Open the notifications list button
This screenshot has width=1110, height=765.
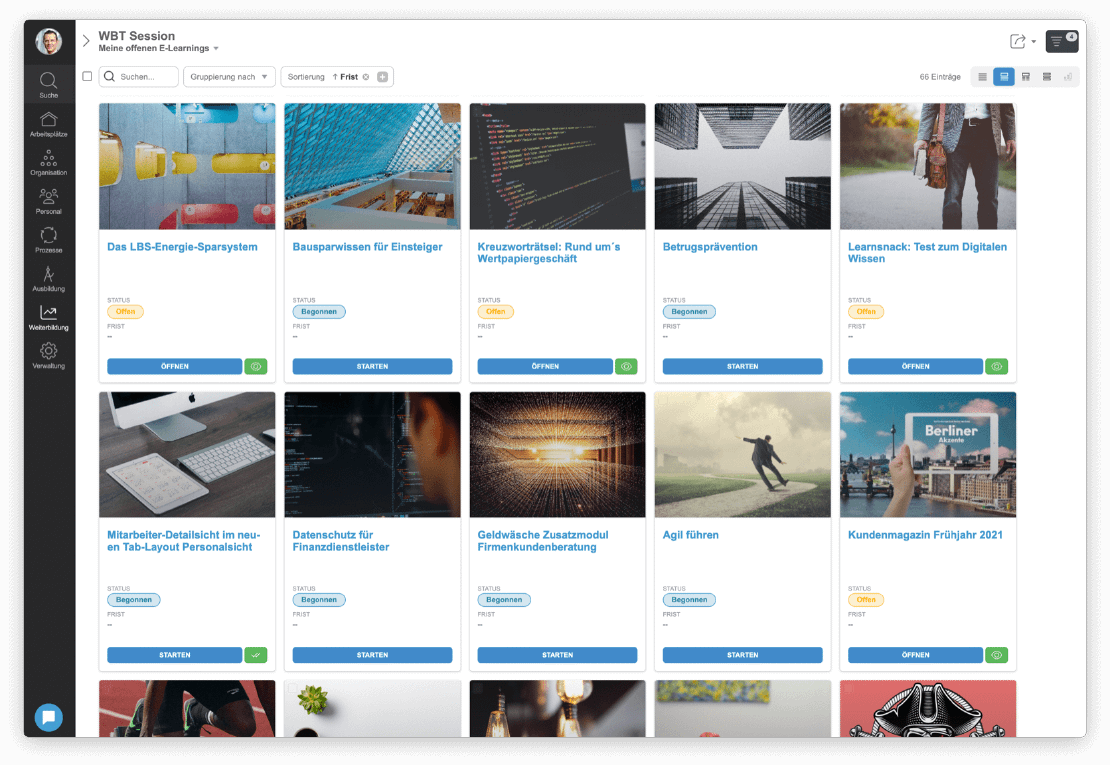pyautogui.click(x=1061, y=41)
